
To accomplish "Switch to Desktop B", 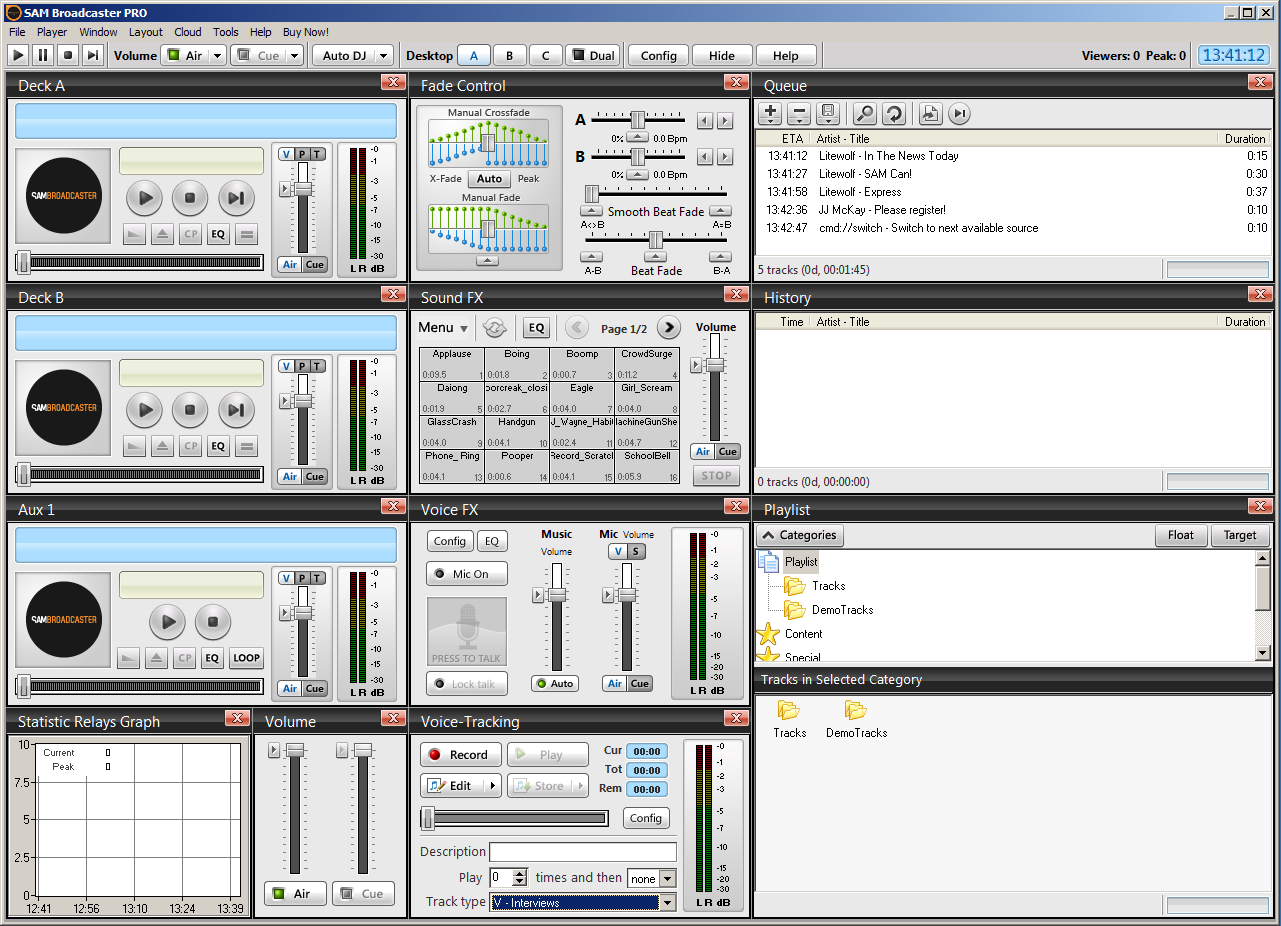I will pos(509,56).
